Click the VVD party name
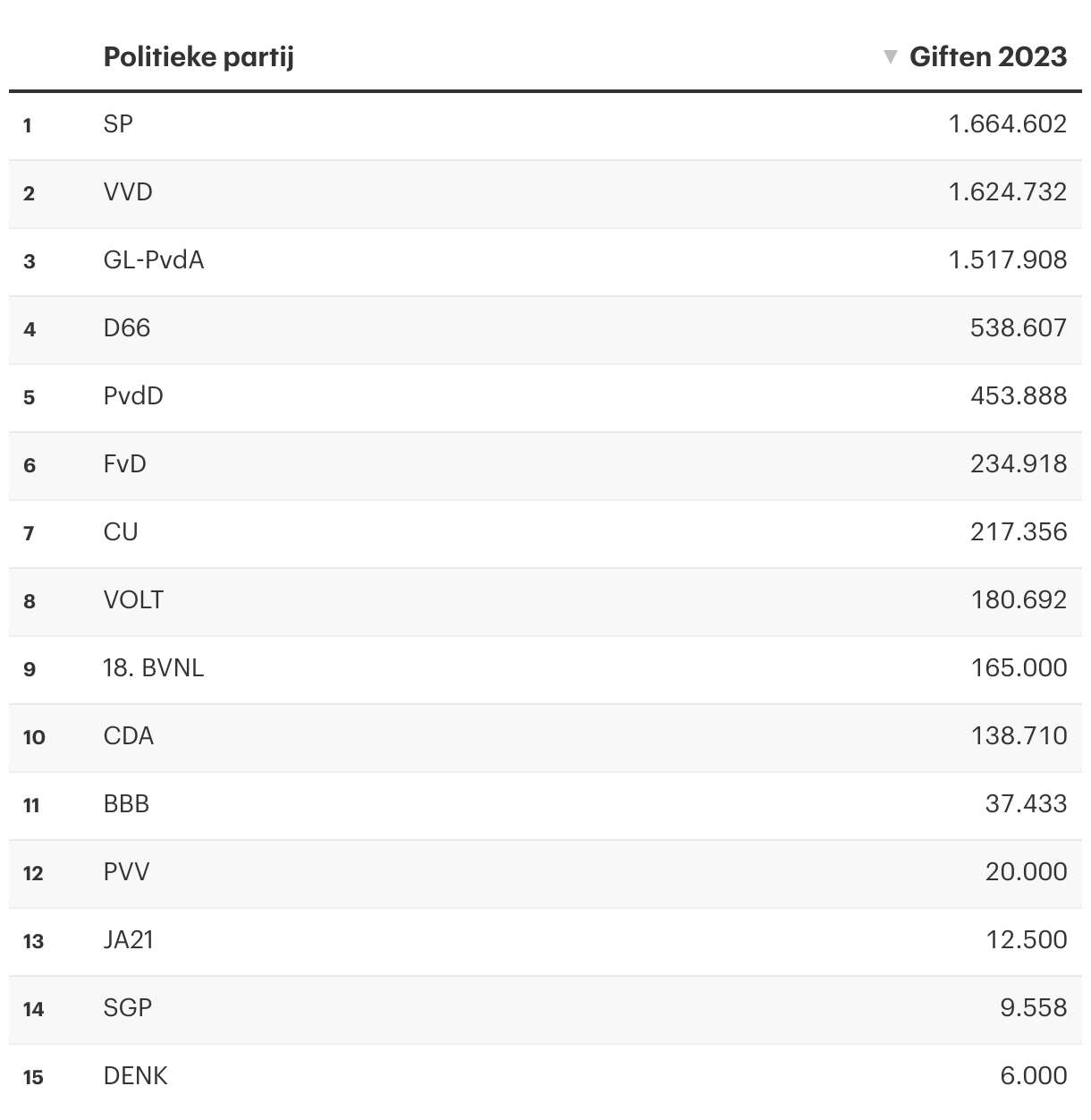1091x1120 pixels. tap(128, 192)
